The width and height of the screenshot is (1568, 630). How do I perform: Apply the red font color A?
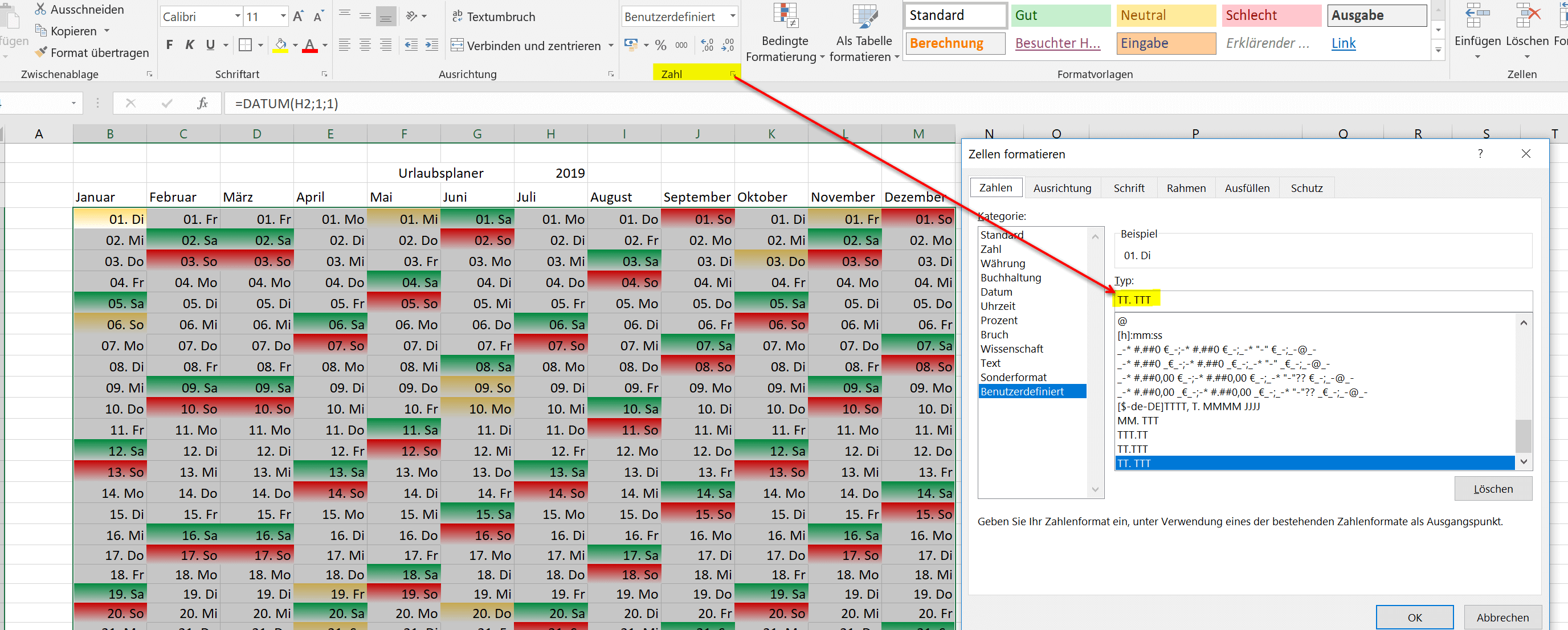[310, 46]
